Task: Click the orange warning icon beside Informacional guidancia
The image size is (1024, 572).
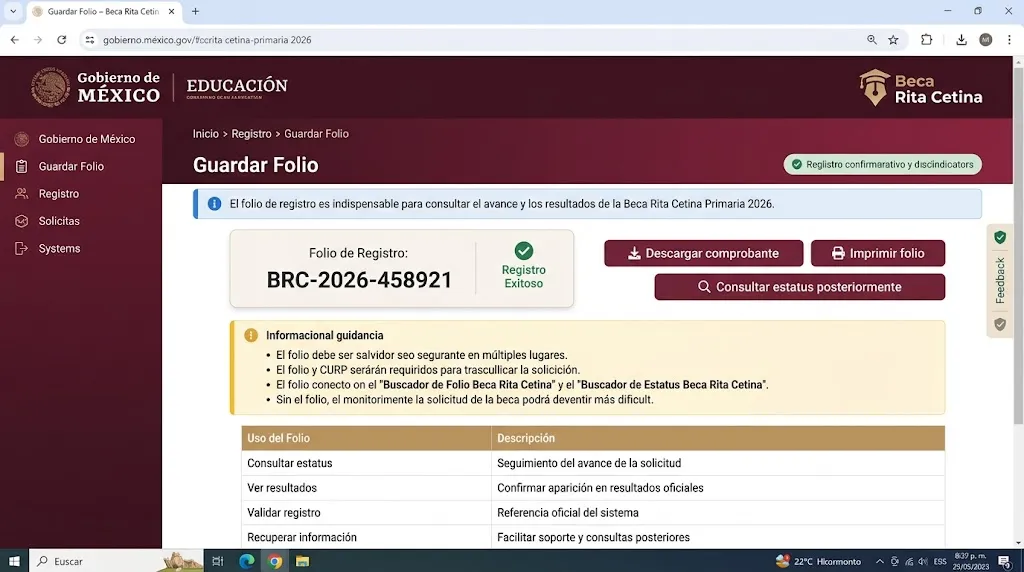Action: (x=251, y=335)
